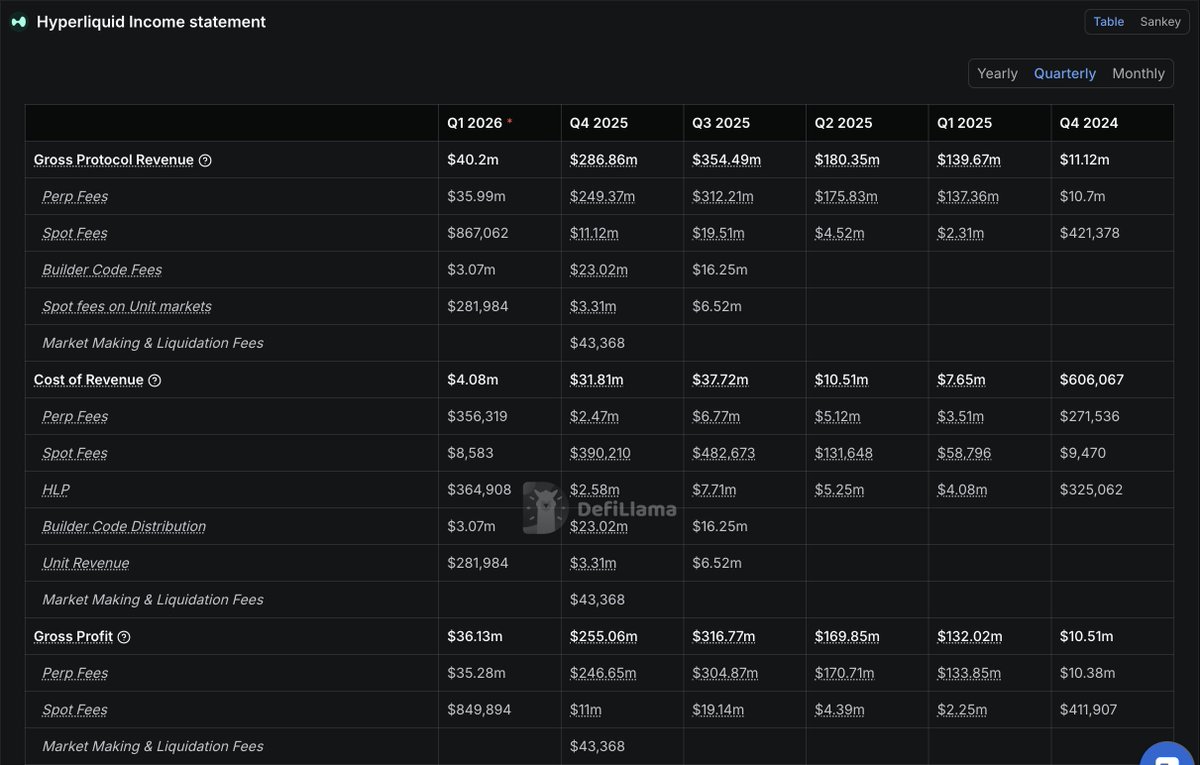Switch to Sankey view
Screen dimensions: 1200x765
[x=1160, y=22]
